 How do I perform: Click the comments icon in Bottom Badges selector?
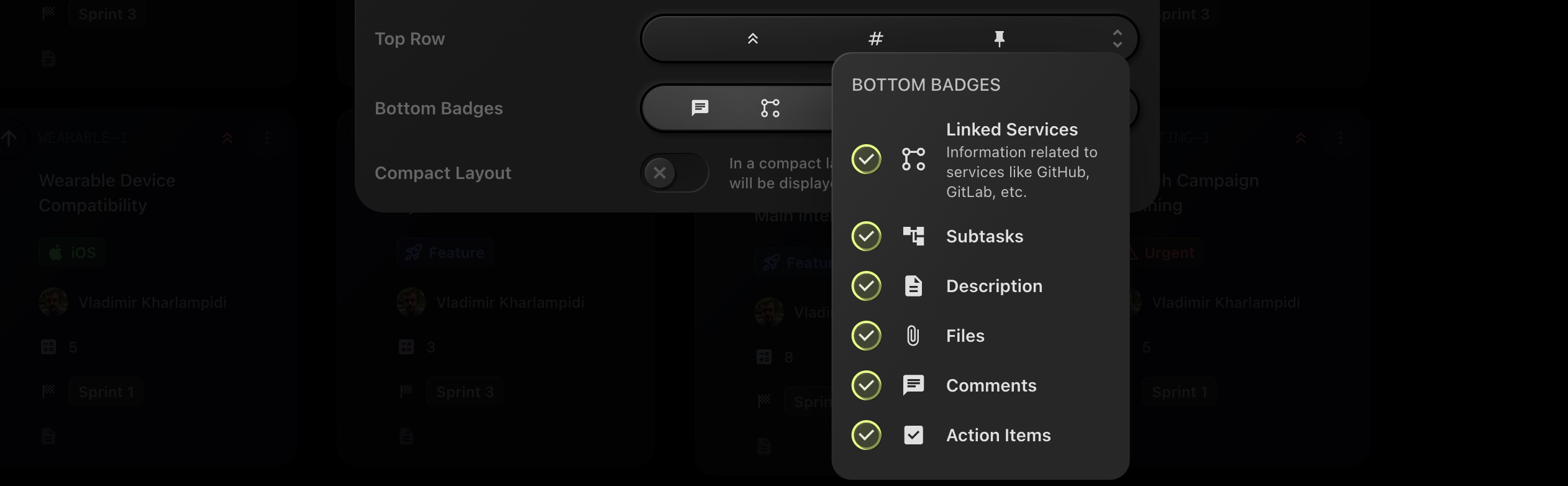(700, 108)
